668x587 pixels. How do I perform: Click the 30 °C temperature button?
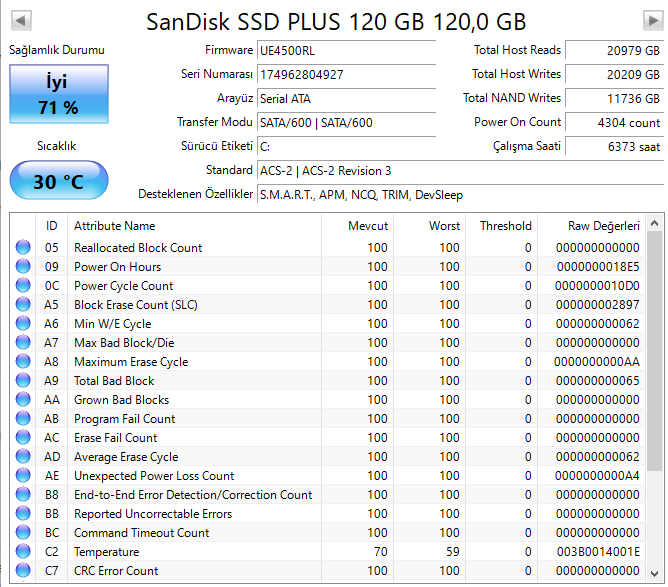pos(56,183)
